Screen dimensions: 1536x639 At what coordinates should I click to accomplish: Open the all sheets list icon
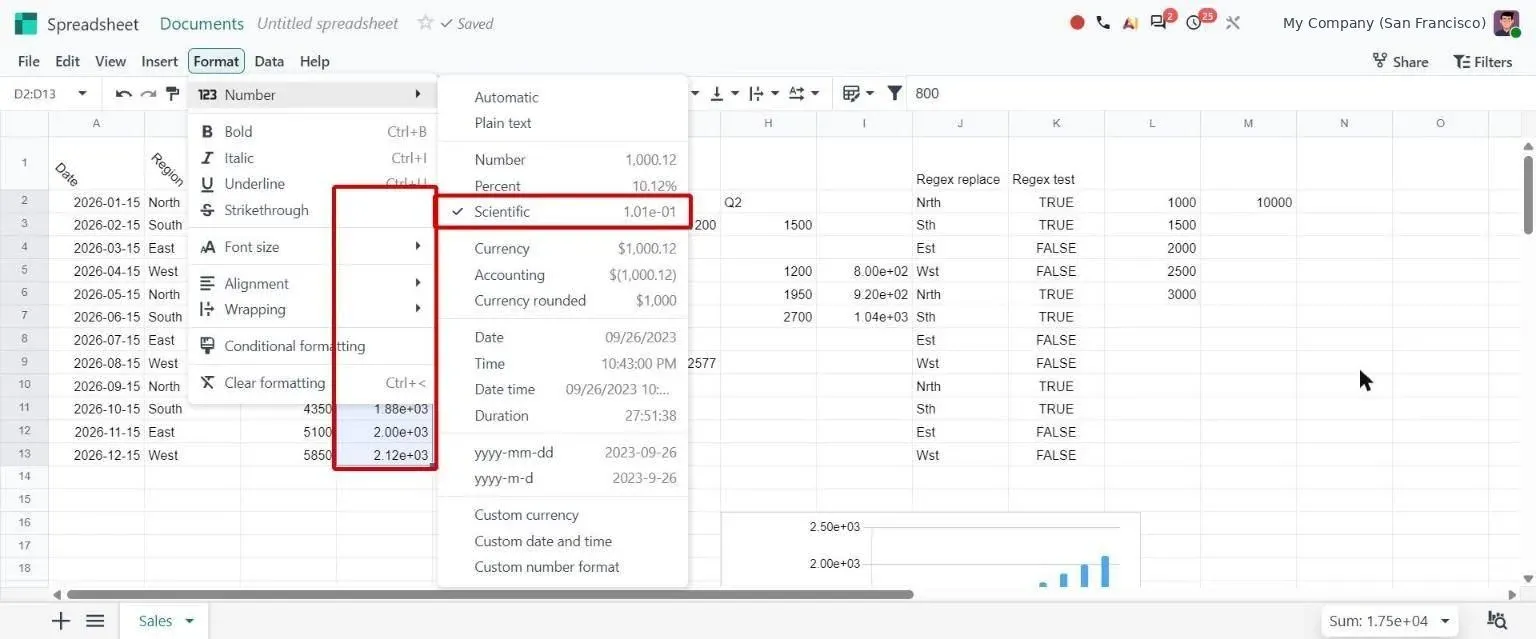click(x=95, y=621)
